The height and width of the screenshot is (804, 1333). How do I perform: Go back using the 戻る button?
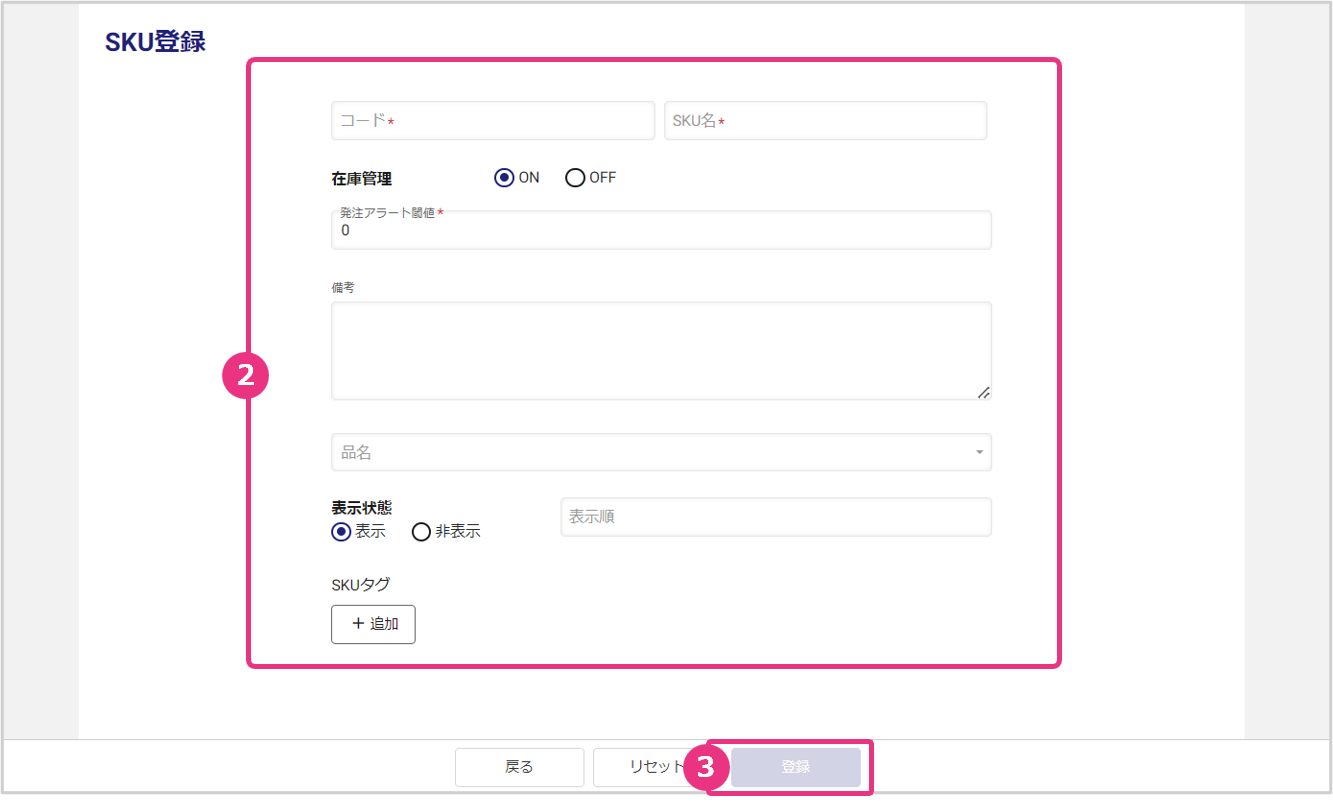[519, 767]
